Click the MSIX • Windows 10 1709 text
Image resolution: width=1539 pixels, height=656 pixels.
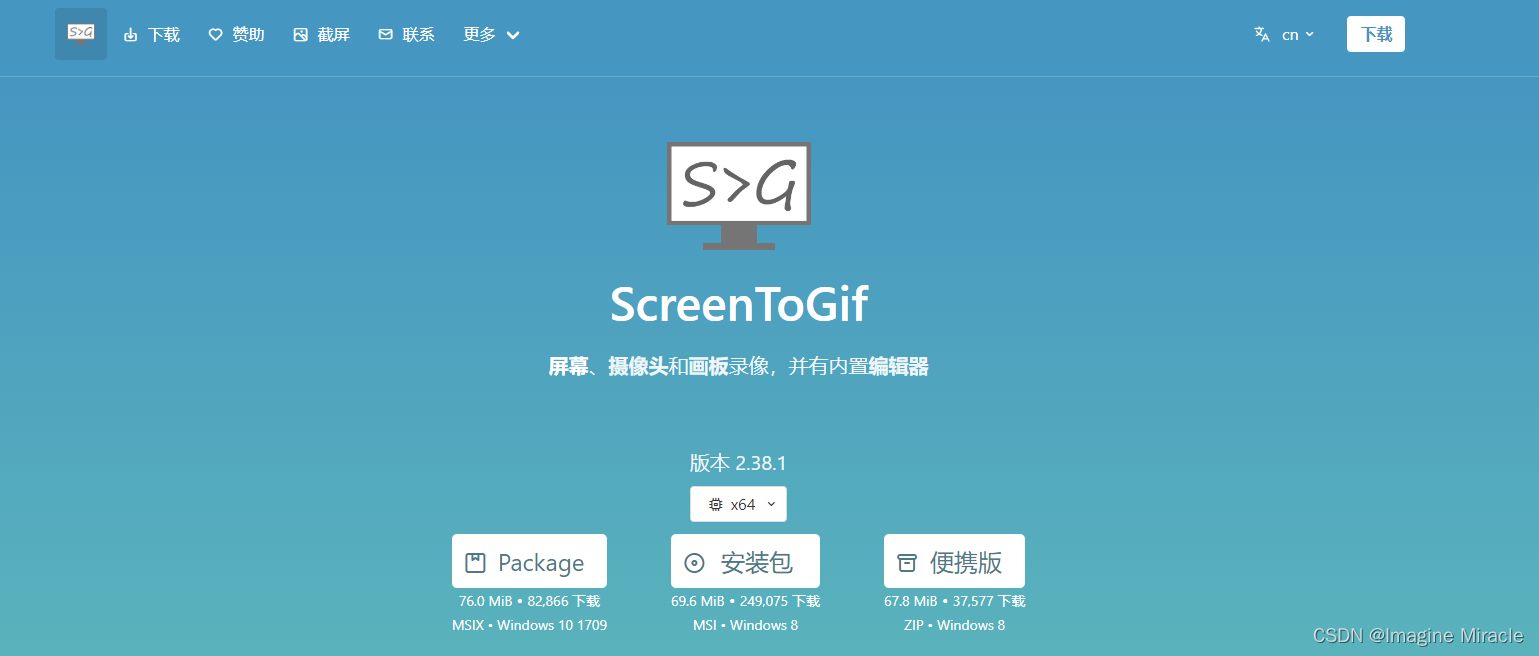point(529,625)
